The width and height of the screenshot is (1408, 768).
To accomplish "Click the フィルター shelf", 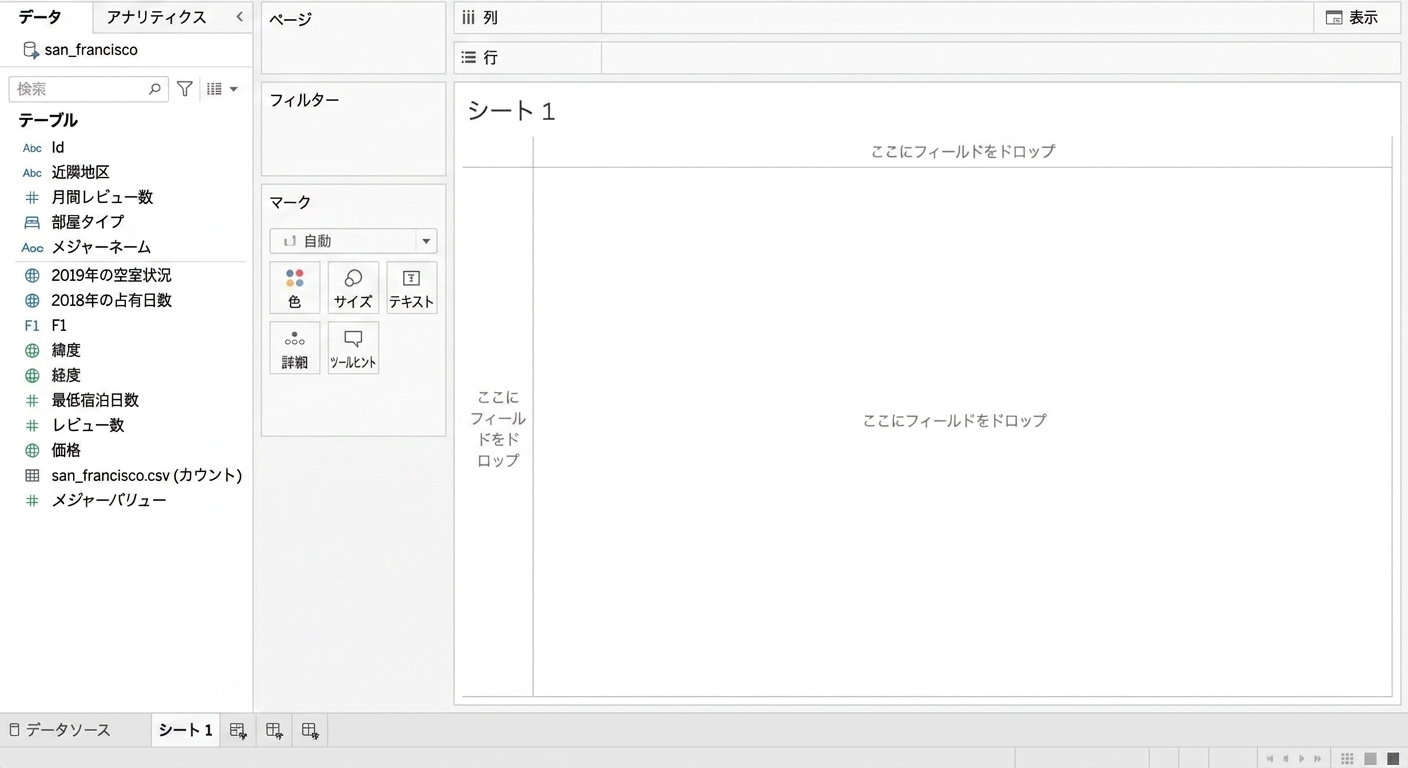I will [x=353, y=129].
